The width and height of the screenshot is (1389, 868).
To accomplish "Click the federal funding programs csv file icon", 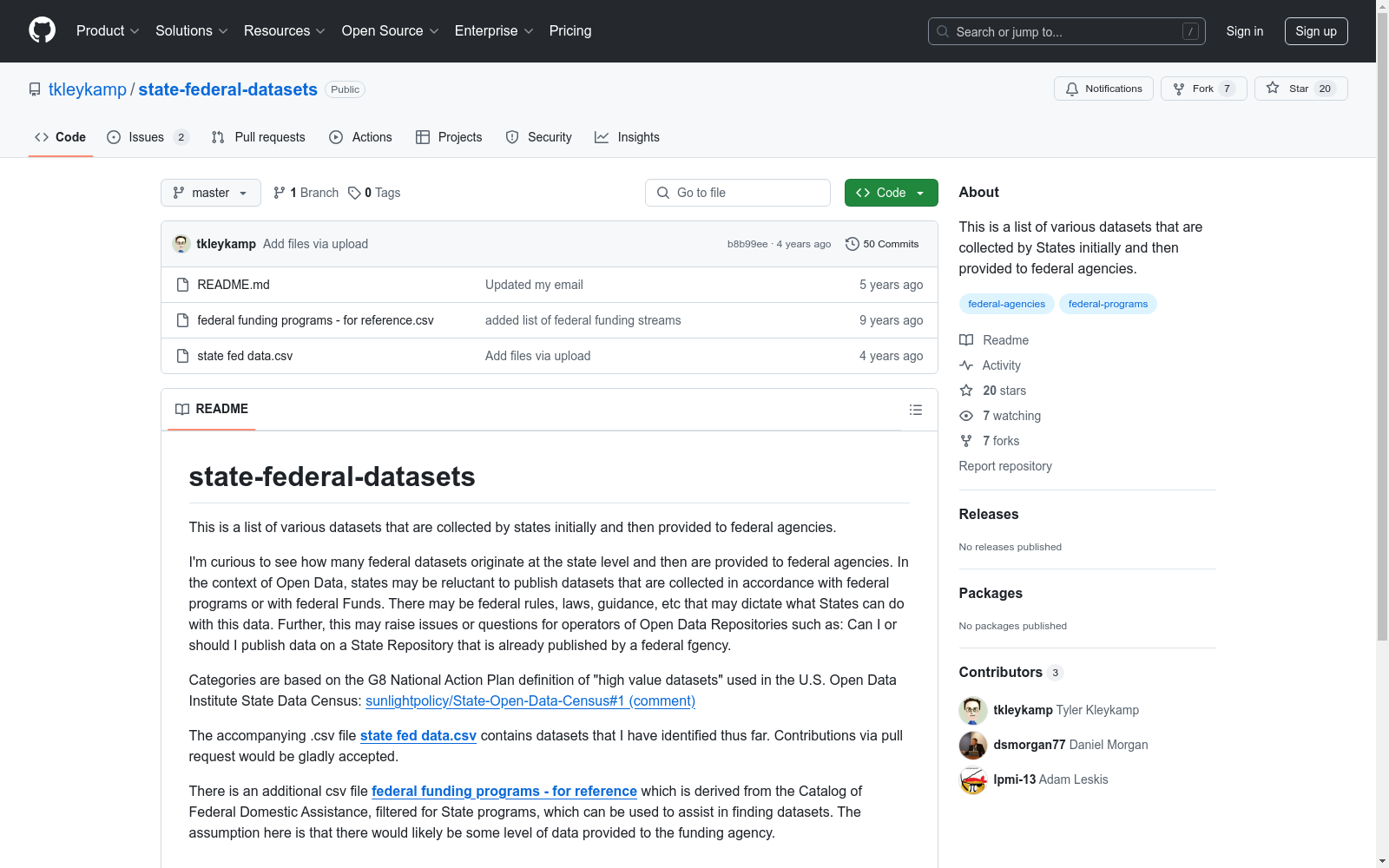I will pos(182,320).
